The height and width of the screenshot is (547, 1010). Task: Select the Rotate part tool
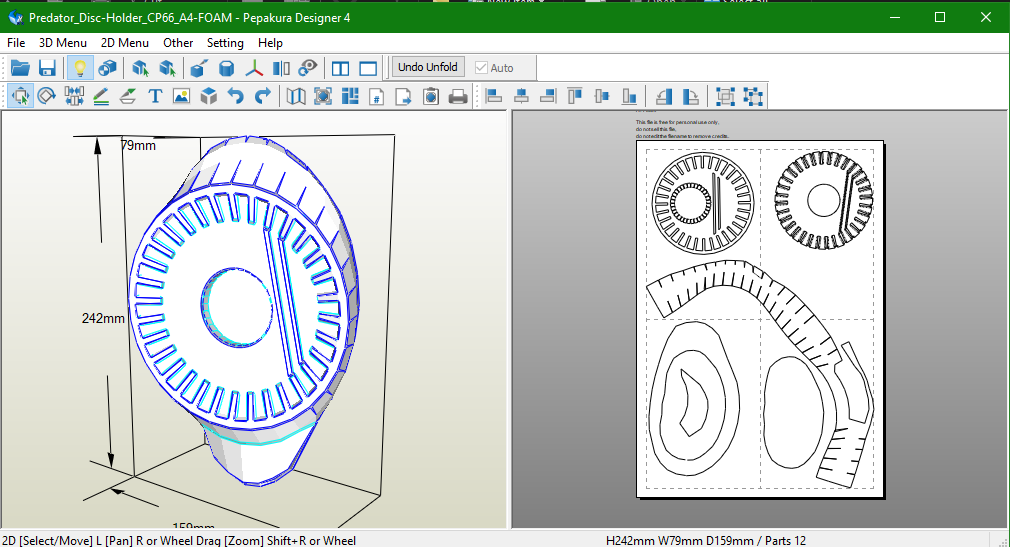click(x=46, y=96)
